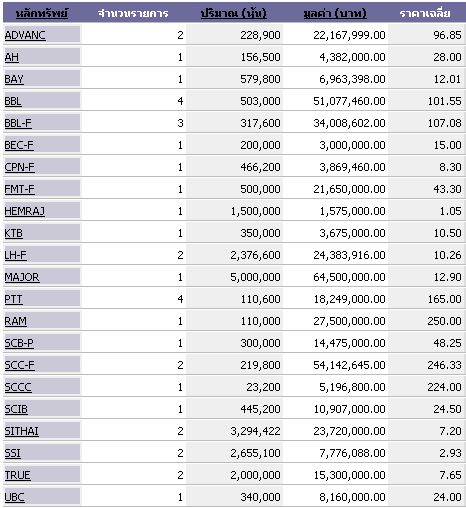Select the BBL-F stock symbol
466x508 pixels.
point(18,123)
